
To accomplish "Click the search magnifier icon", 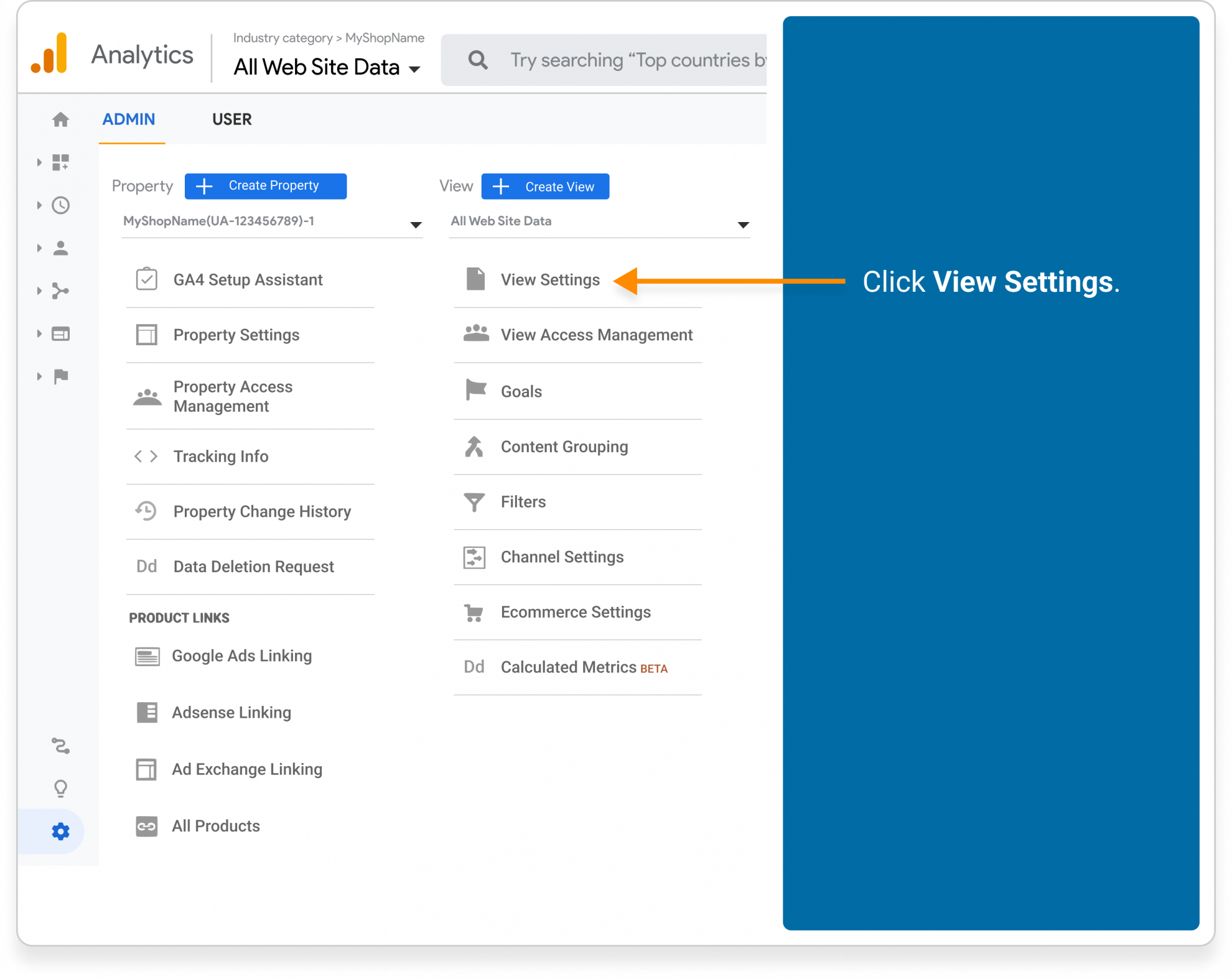I will pyautogui.click(x=477, y=59).
